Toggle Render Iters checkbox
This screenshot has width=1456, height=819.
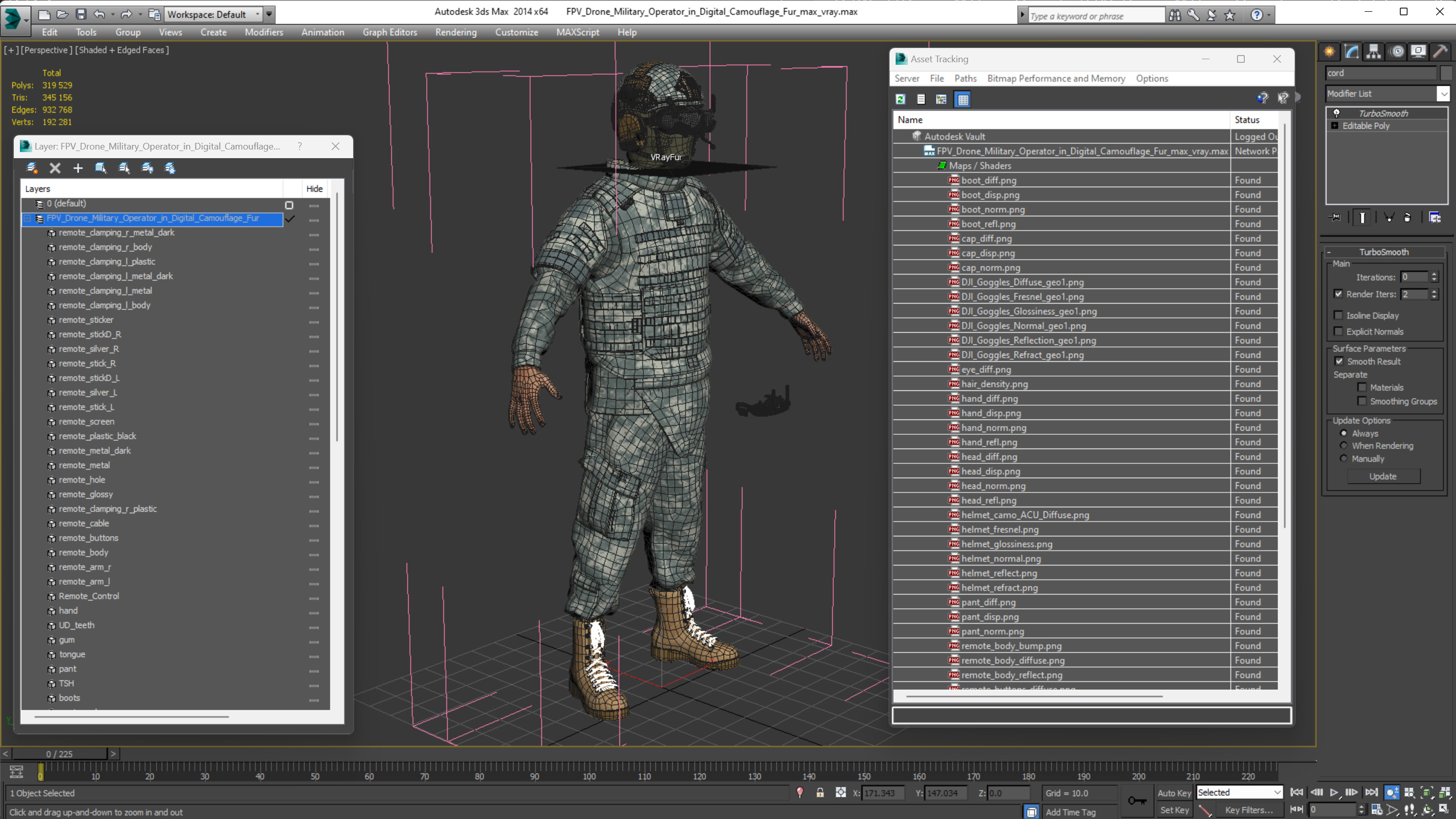click(x=1338, y=294)
